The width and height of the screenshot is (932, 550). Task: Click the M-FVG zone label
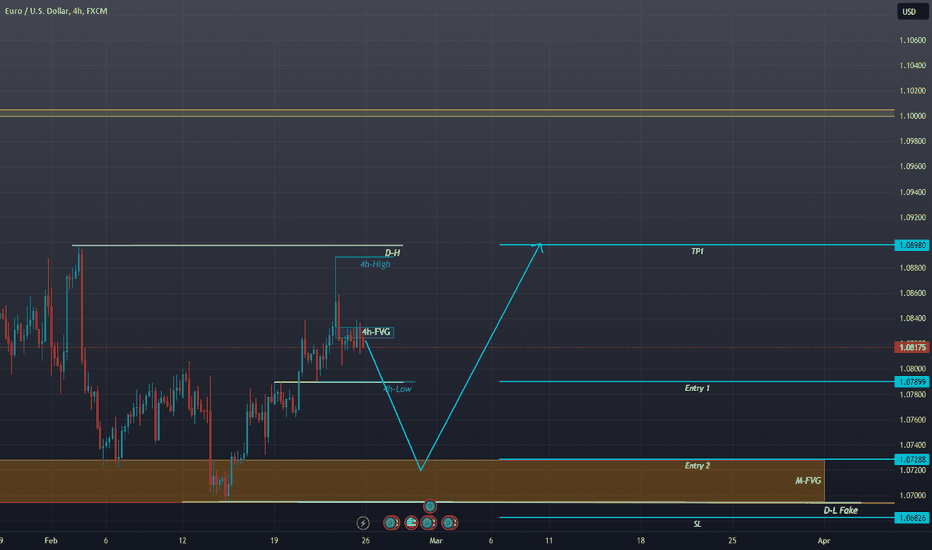[x=808, y=480]
